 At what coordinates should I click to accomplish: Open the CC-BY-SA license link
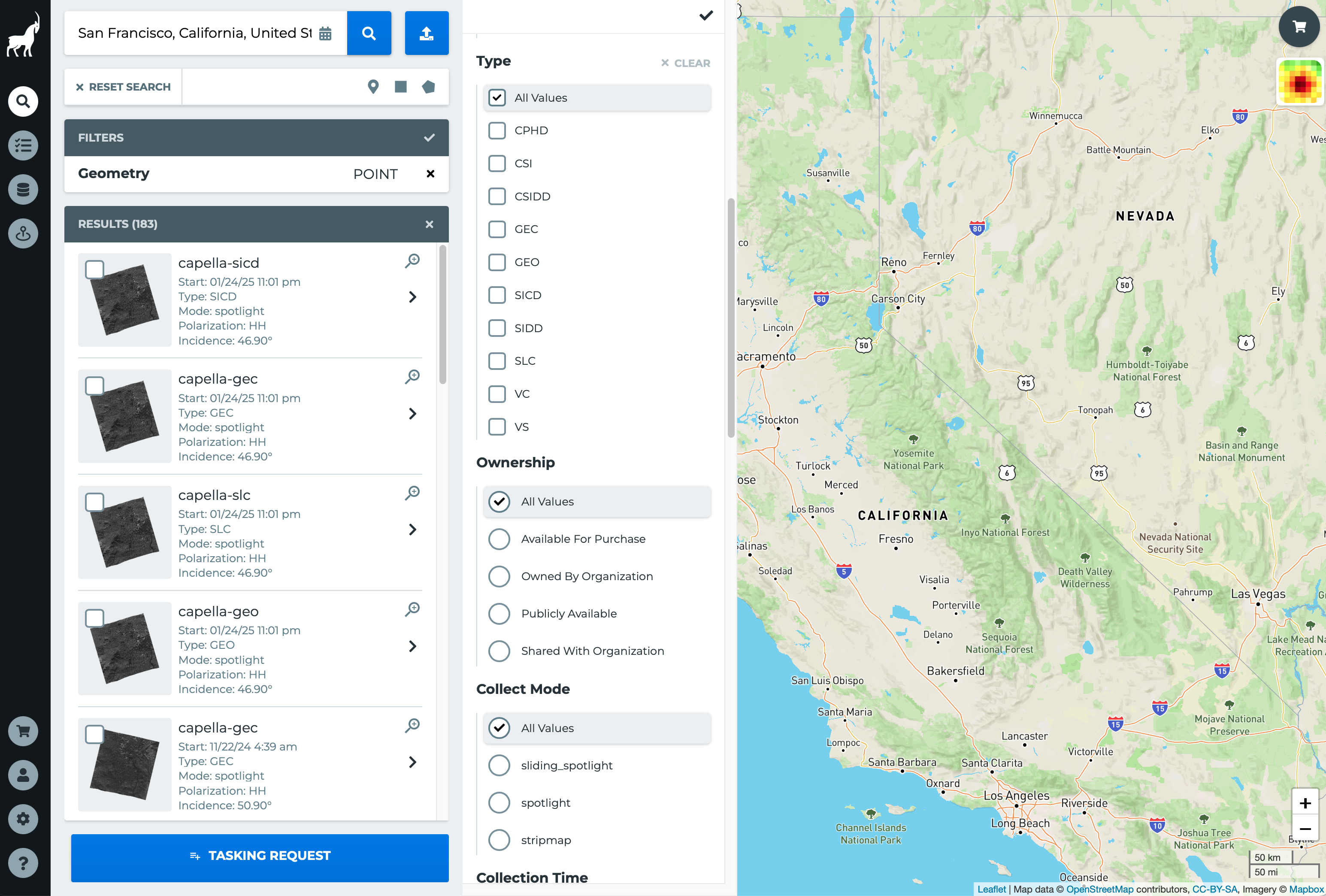(1215, 889)
